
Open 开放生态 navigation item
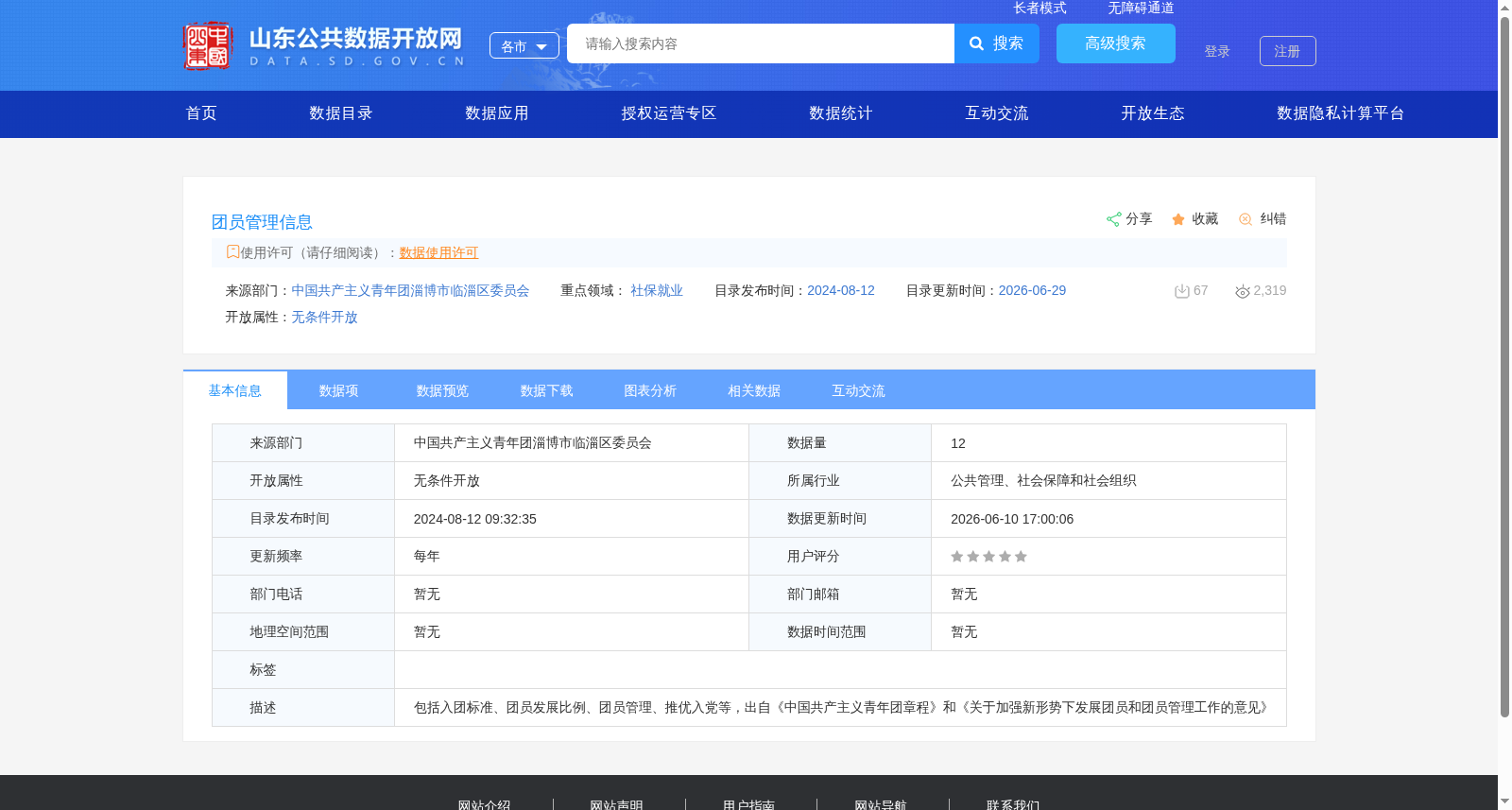tap(1153, 113)
